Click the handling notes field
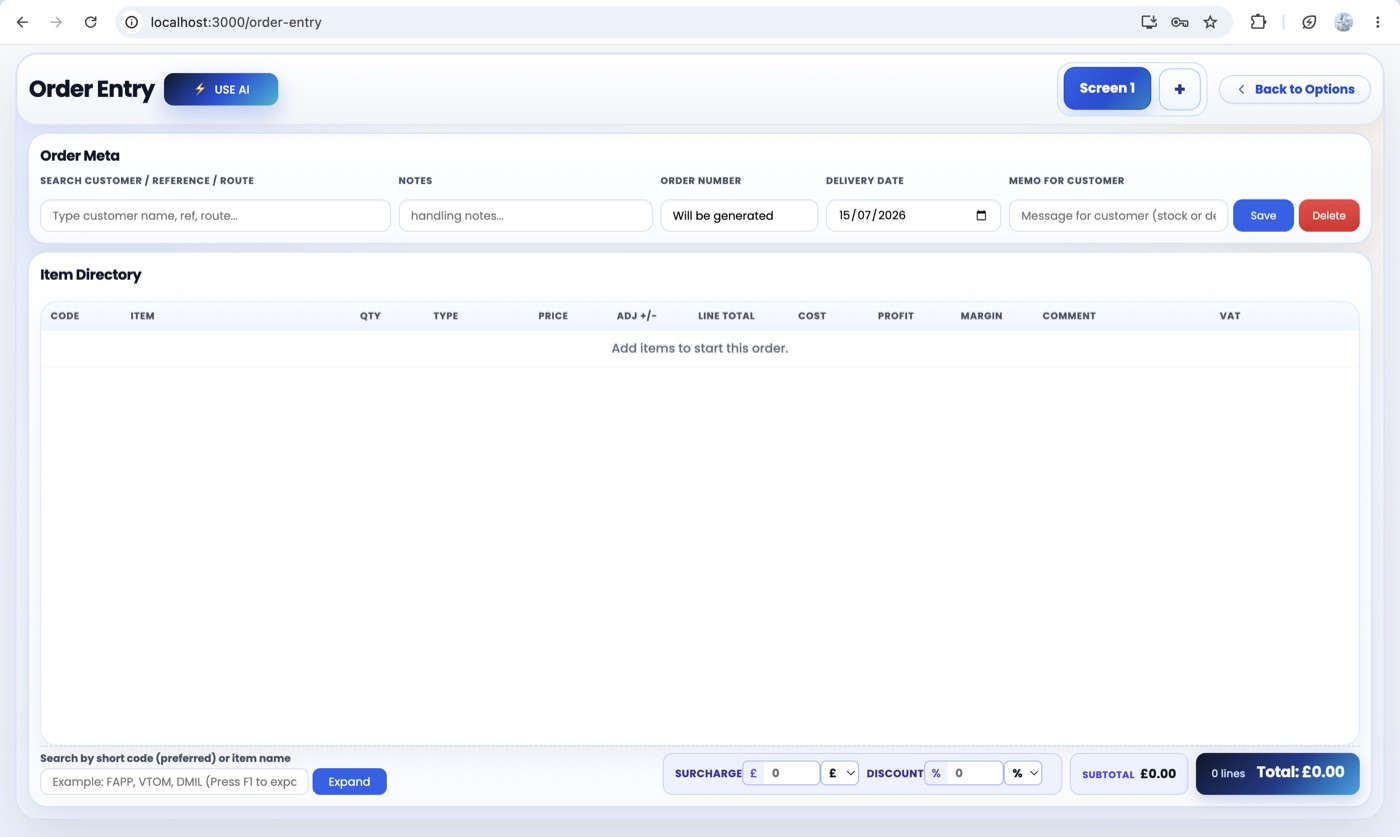This screenshot has width=1400, height=837. tap(525, 215)
